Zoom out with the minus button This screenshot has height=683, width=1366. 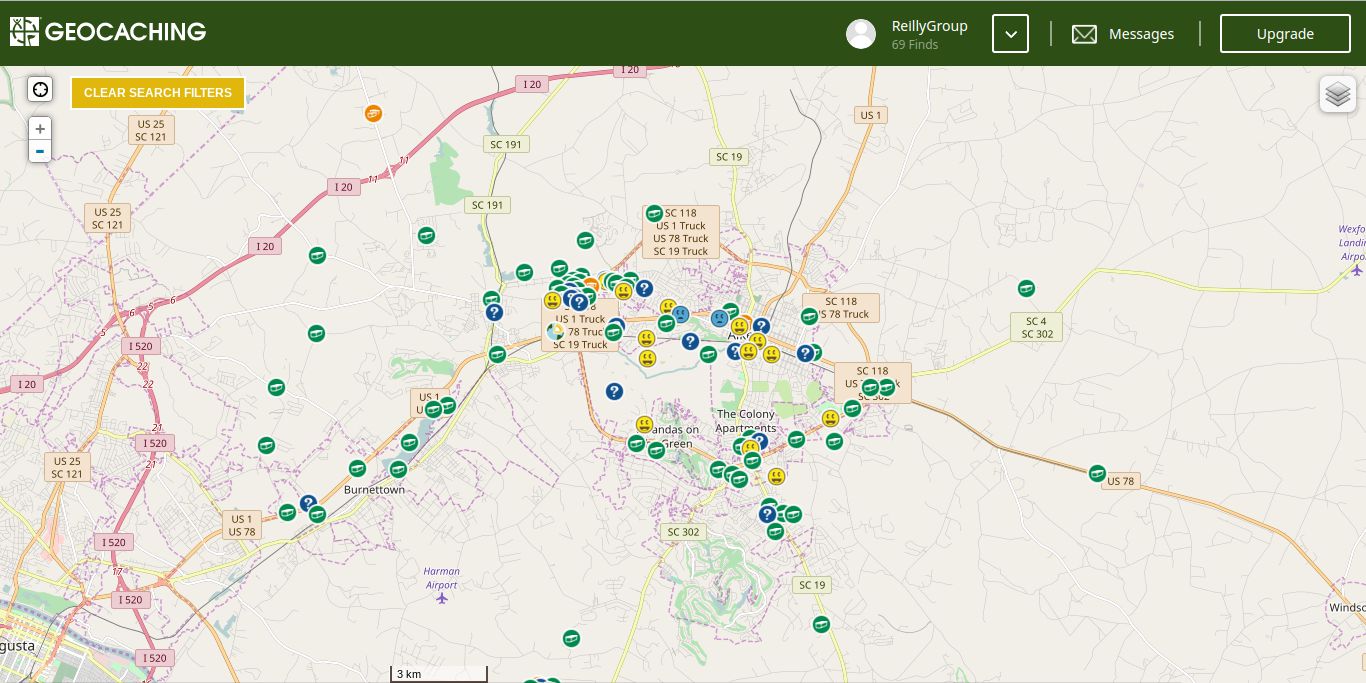pos(40,152)
